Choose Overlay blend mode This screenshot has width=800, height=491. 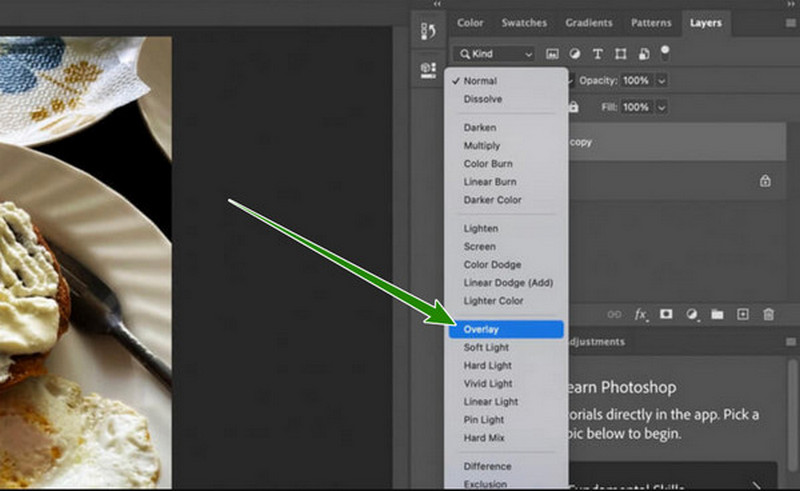tap(506, 329)
